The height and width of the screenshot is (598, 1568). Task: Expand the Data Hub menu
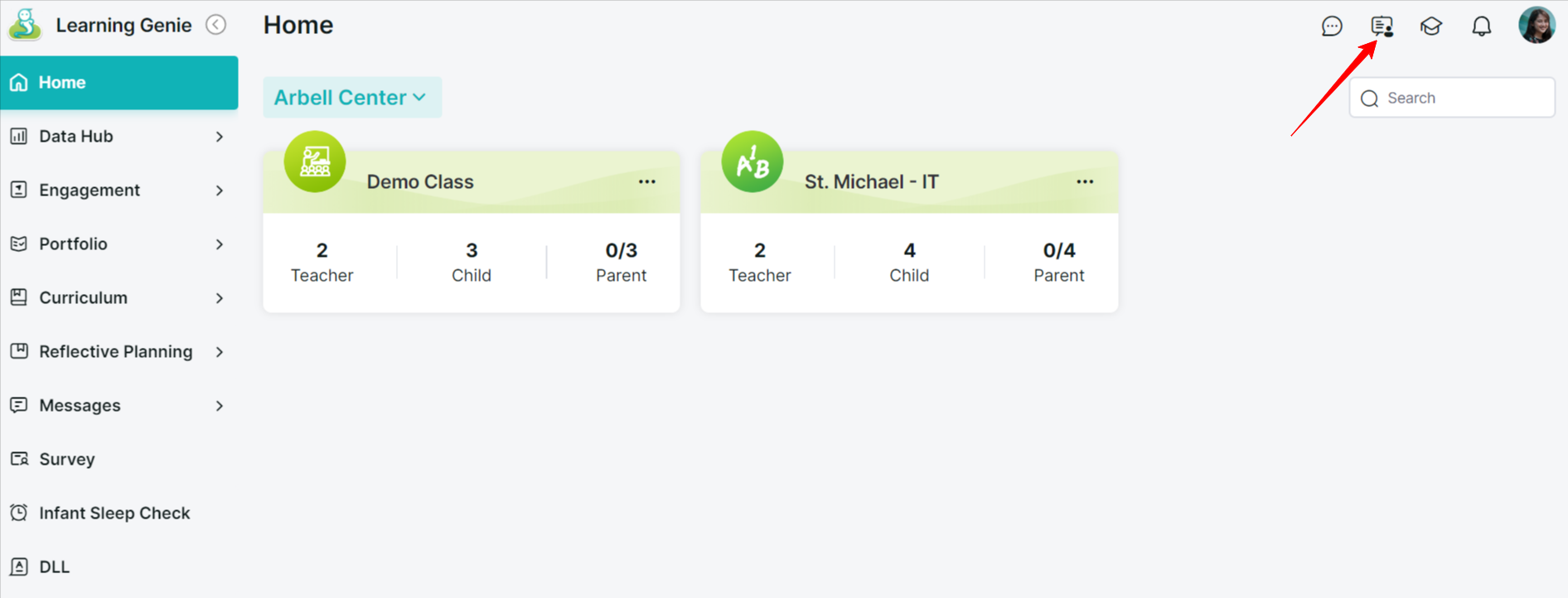(119, 136)
